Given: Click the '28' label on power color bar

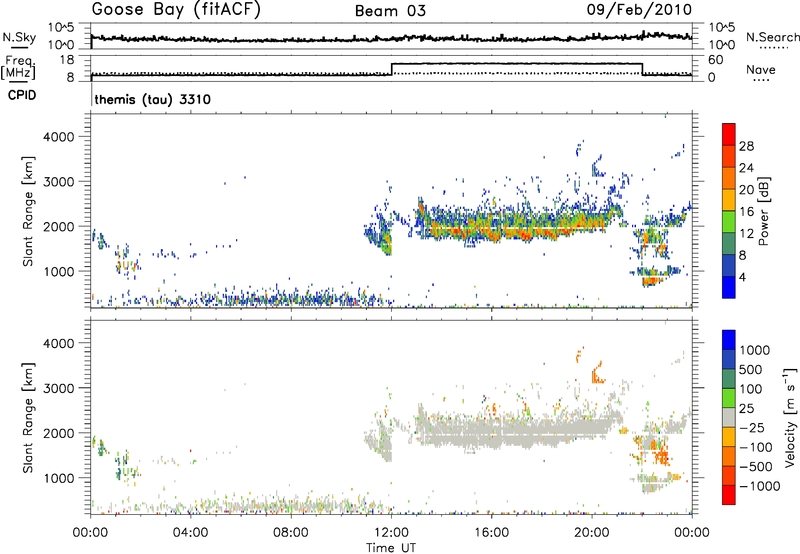Looking at the screenshot, I should click(746, 146).
